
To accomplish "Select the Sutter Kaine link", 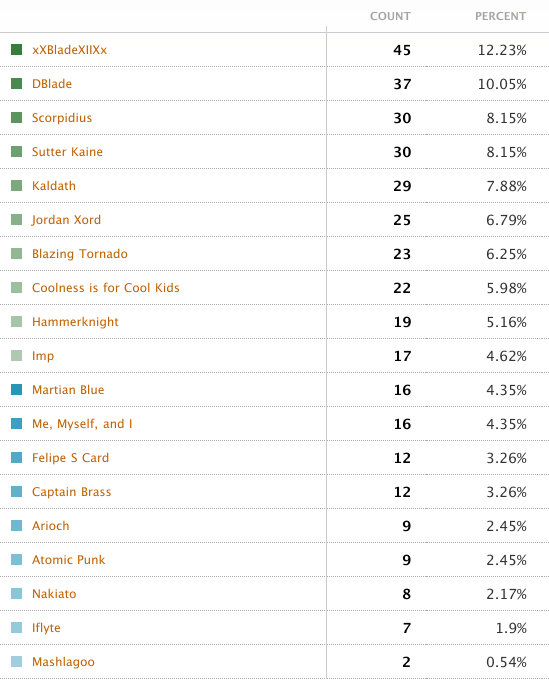I will point(67,152).
